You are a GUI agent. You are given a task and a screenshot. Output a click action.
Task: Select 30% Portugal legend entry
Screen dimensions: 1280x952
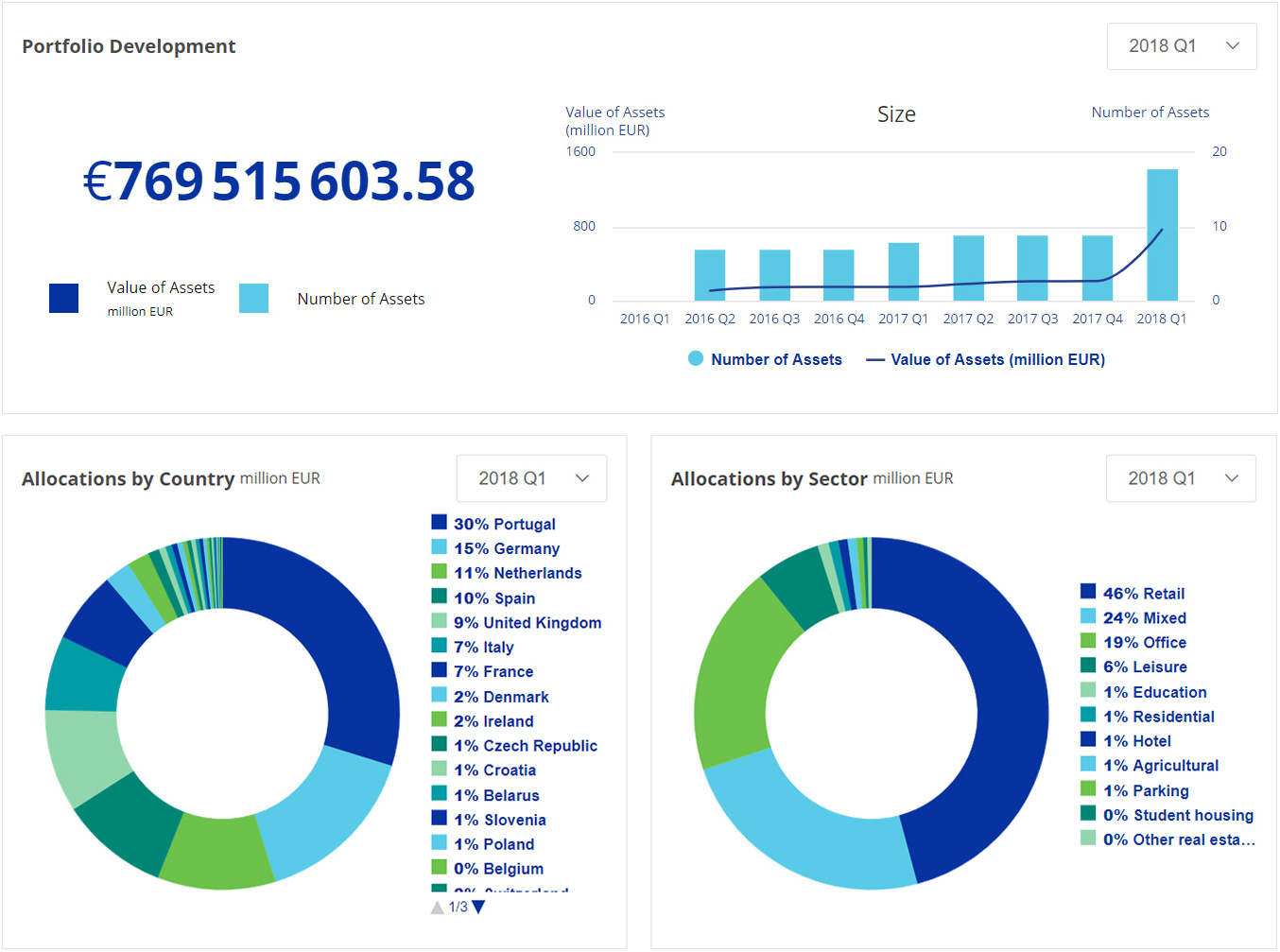(493, 524)
